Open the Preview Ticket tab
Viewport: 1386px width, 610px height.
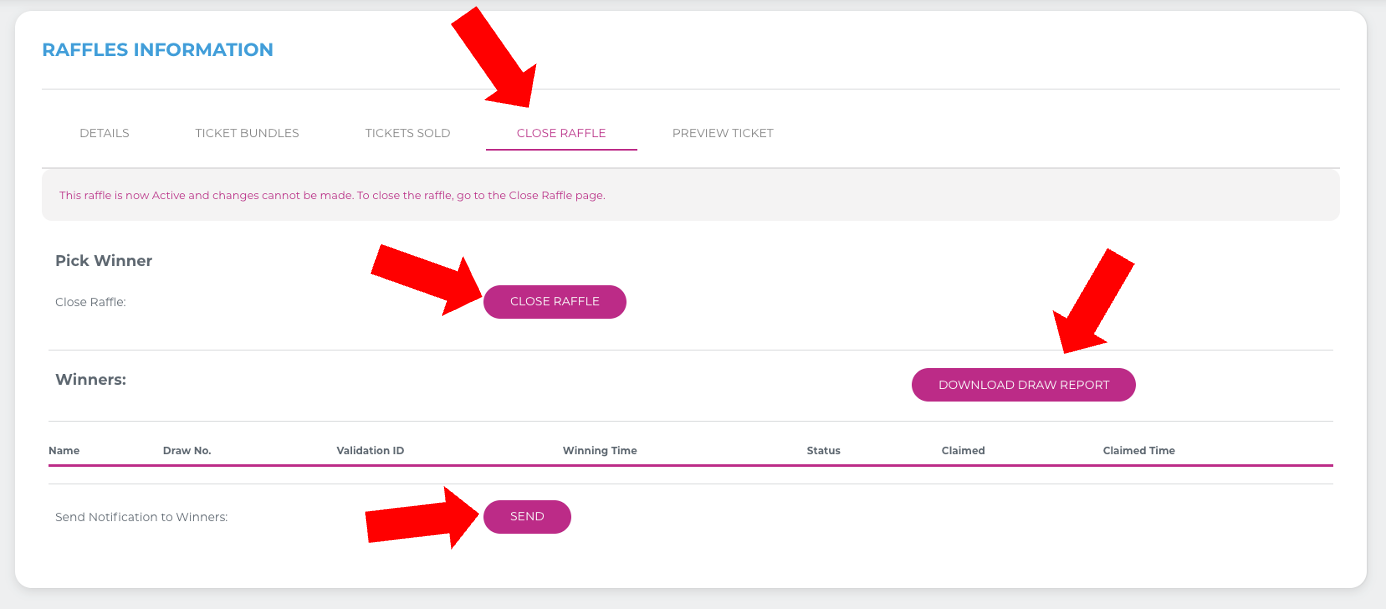722,133
